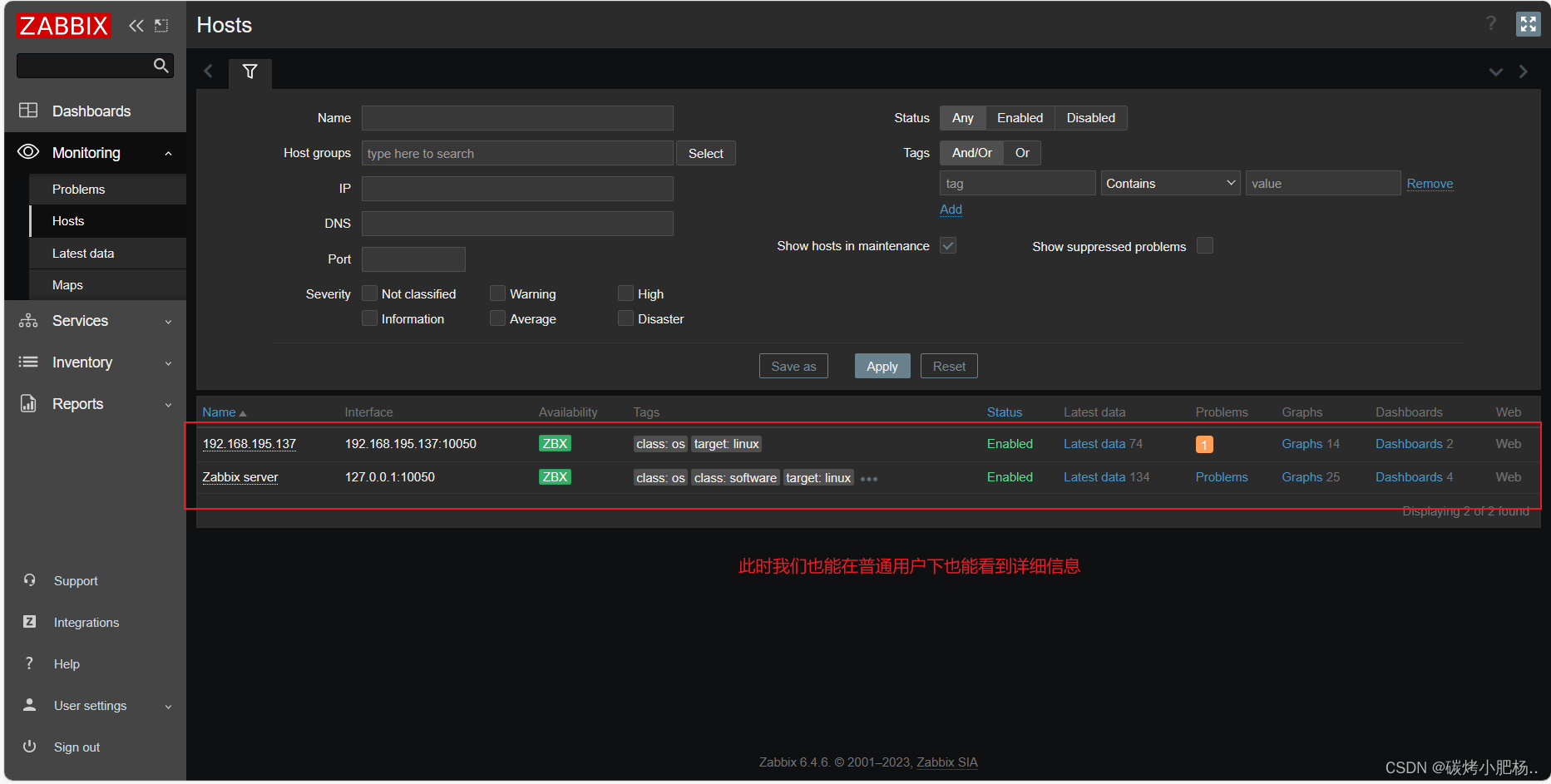Viewport: 1551px width, 784px height.
Task: Select the Any status option
Action: (963, 118)
